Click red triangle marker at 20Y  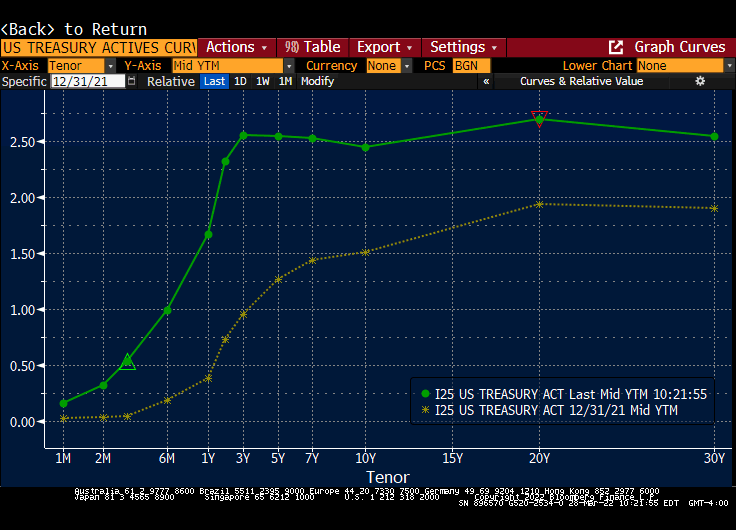[539, 117]
